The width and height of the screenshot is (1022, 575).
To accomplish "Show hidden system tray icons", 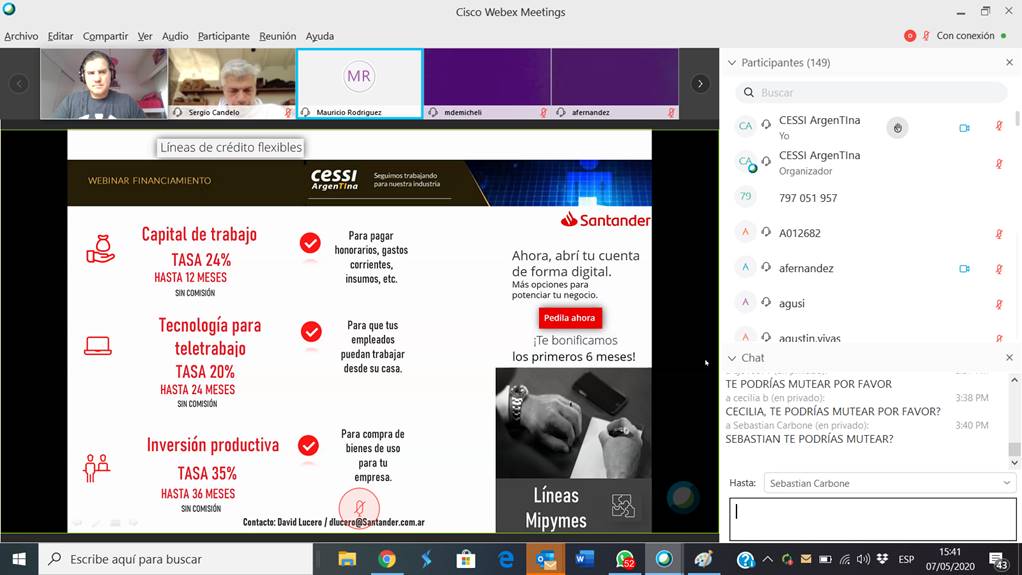I will point(768,559).
